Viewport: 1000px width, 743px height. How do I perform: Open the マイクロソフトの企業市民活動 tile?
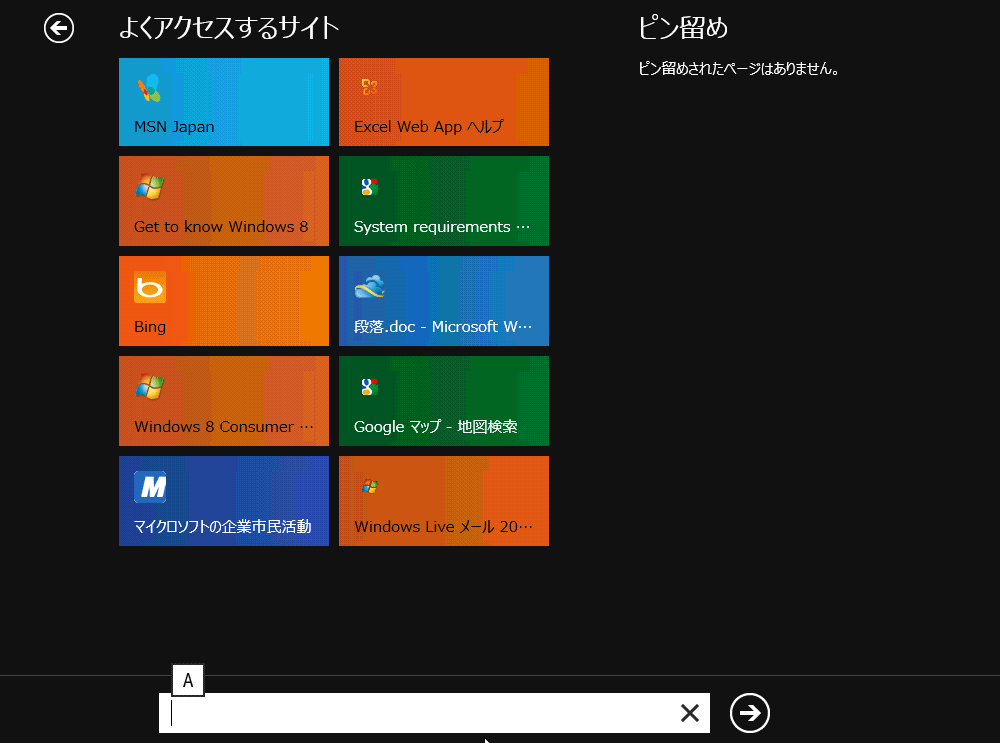224,501
